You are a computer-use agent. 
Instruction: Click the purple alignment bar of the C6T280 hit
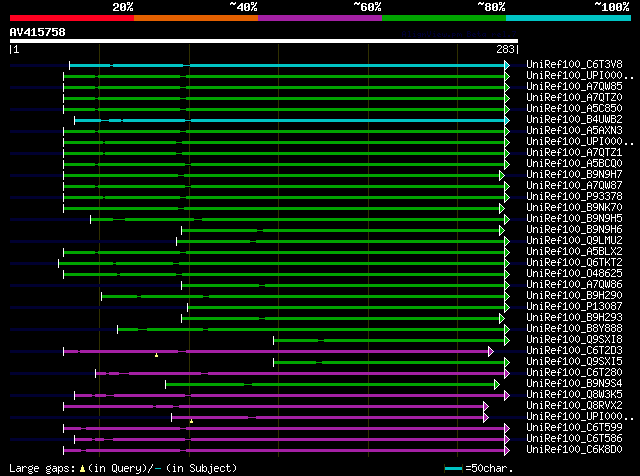[x=300, y=374]
